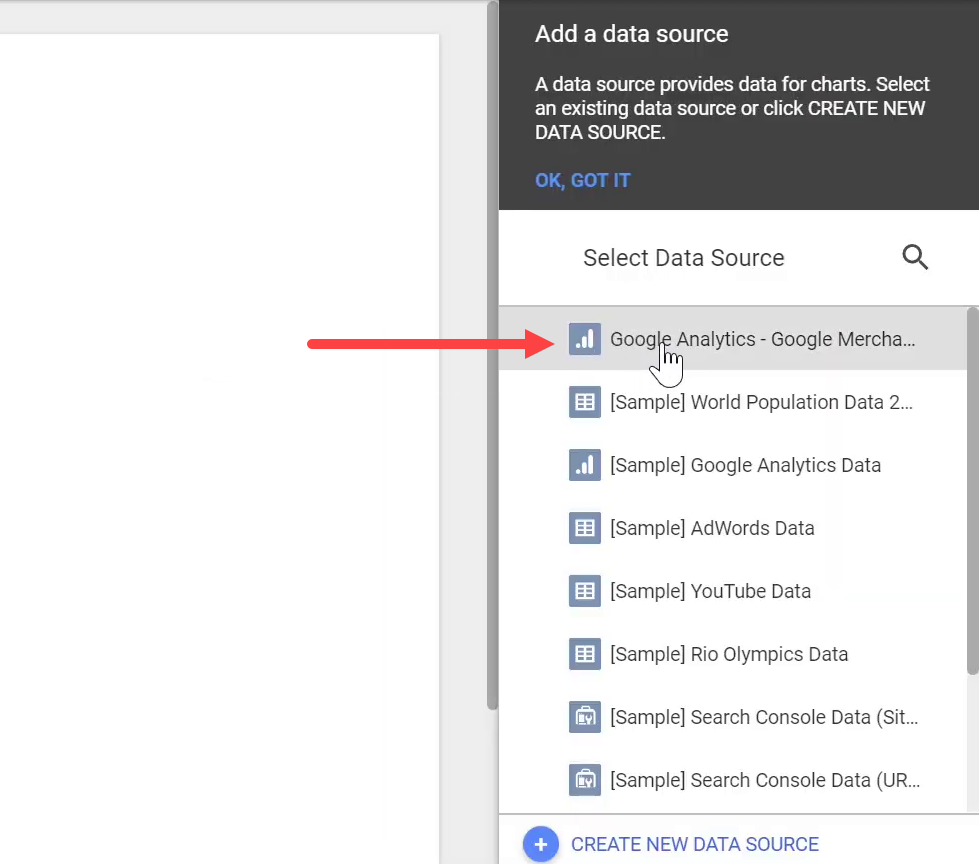Viewport: 979px width, 864px height.
Task: Select the [Sample] YouTube Data entry
Action: pos(710,592)
